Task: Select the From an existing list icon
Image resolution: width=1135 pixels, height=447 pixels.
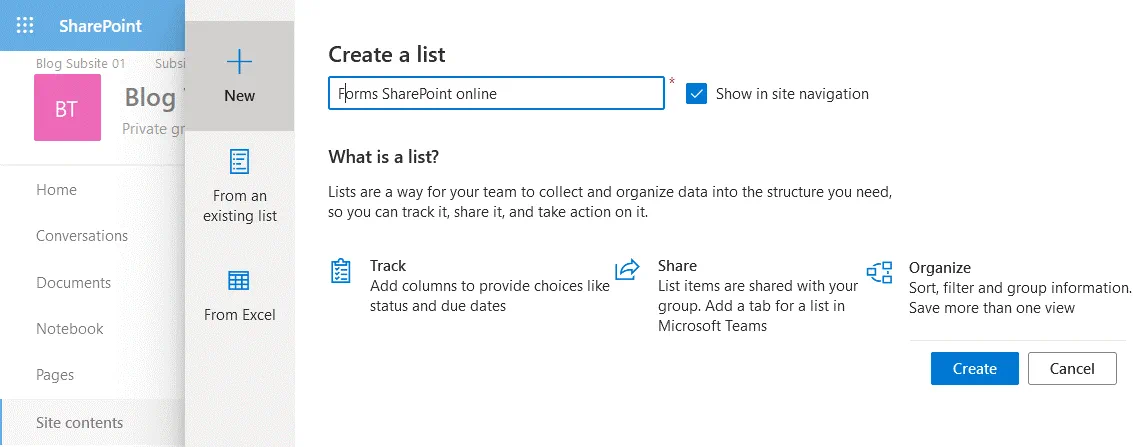Action: [240, 161]
